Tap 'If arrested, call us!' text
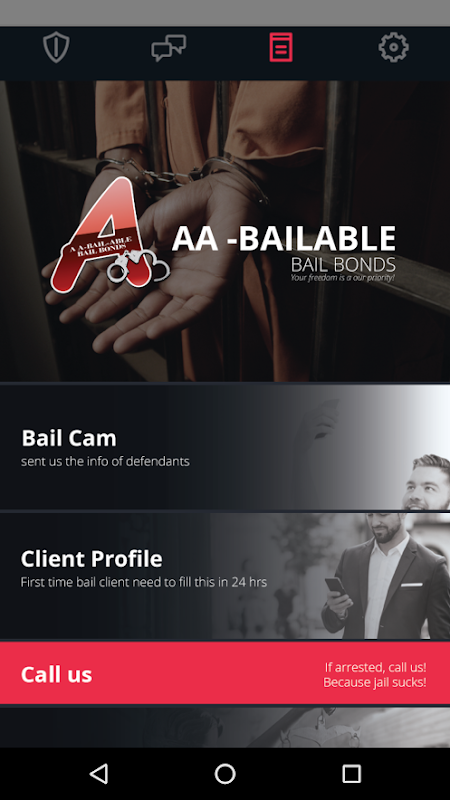The image size is (450, 800). (x=375, y=667)
